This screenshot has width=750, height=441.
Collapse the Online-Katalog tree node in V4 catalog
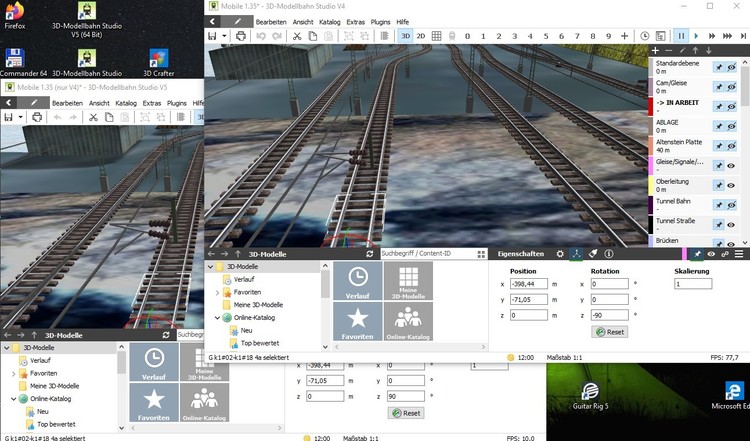212,318
